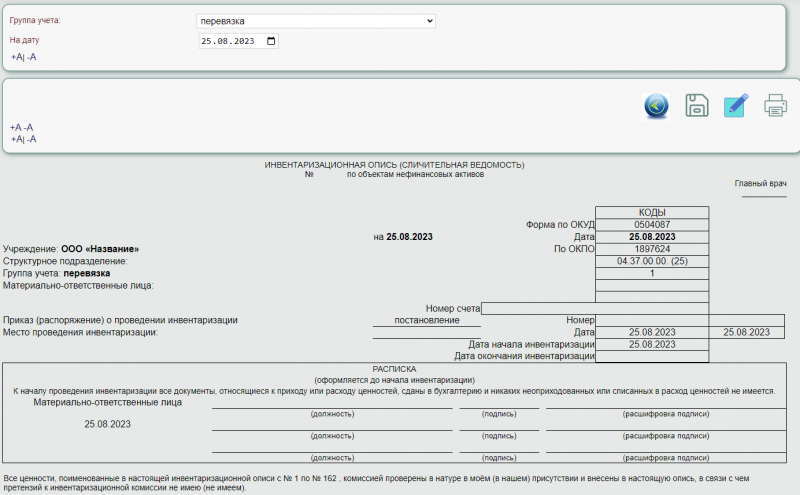
Task: Click the blue round back arrow icon
Action: pos(656,105)
